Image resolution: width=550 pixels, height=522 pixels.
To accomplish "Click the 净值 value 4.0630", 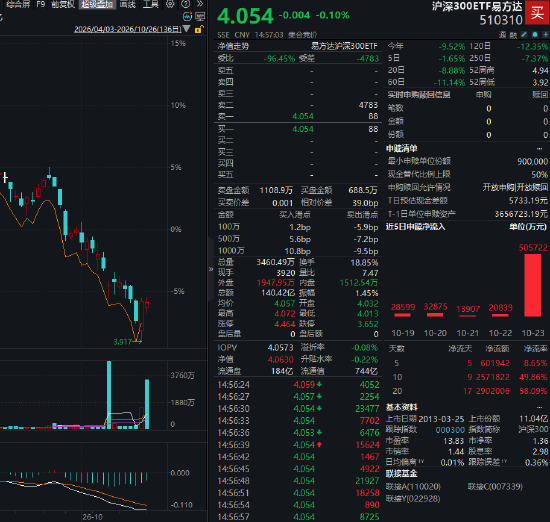I will click(x=280, y=360).
